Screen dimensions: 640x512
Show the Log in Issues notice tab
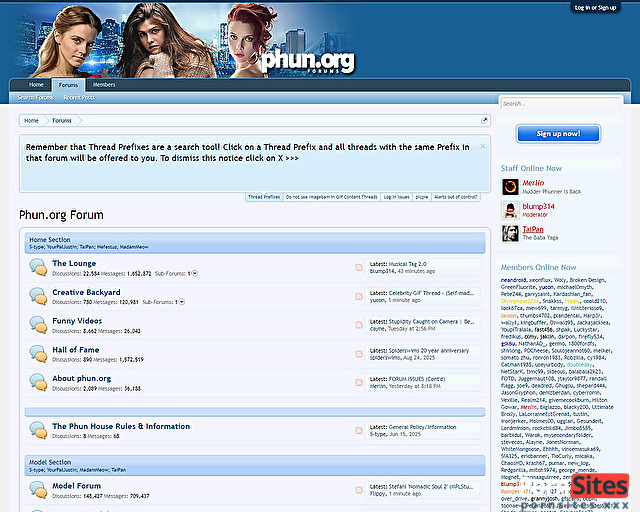396,197
